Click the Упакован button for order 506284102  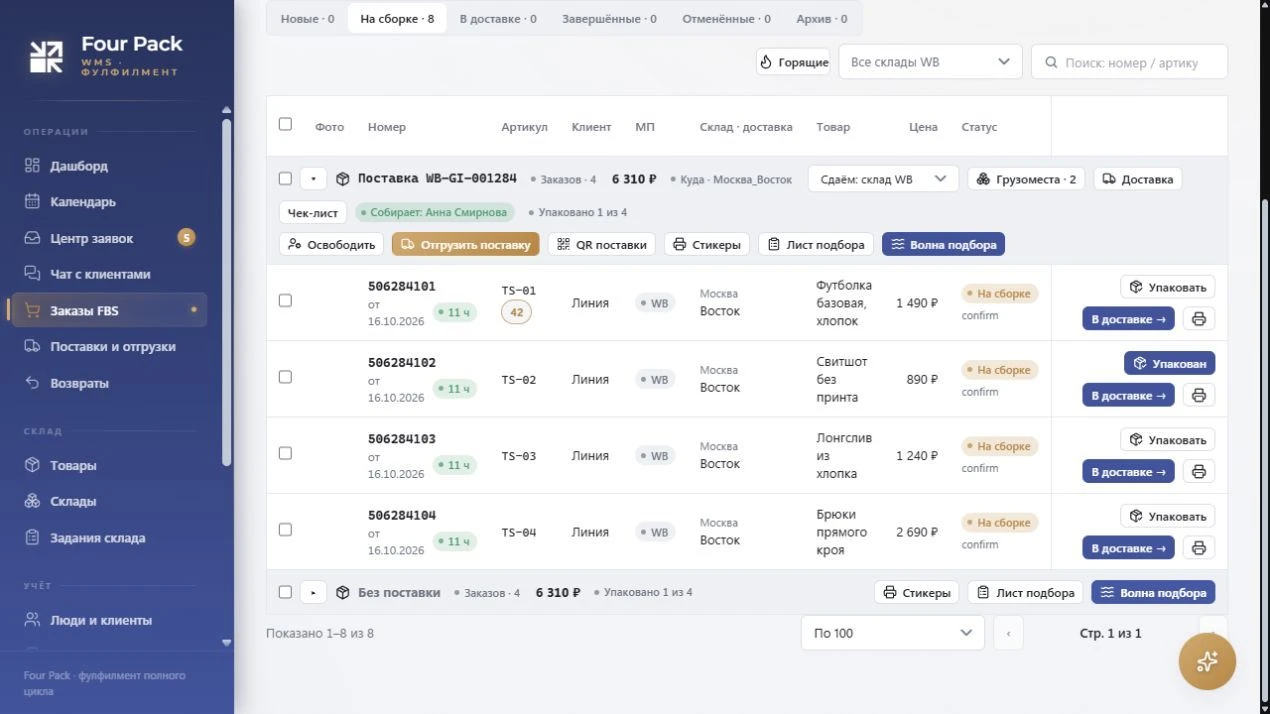click(1169, 363)
